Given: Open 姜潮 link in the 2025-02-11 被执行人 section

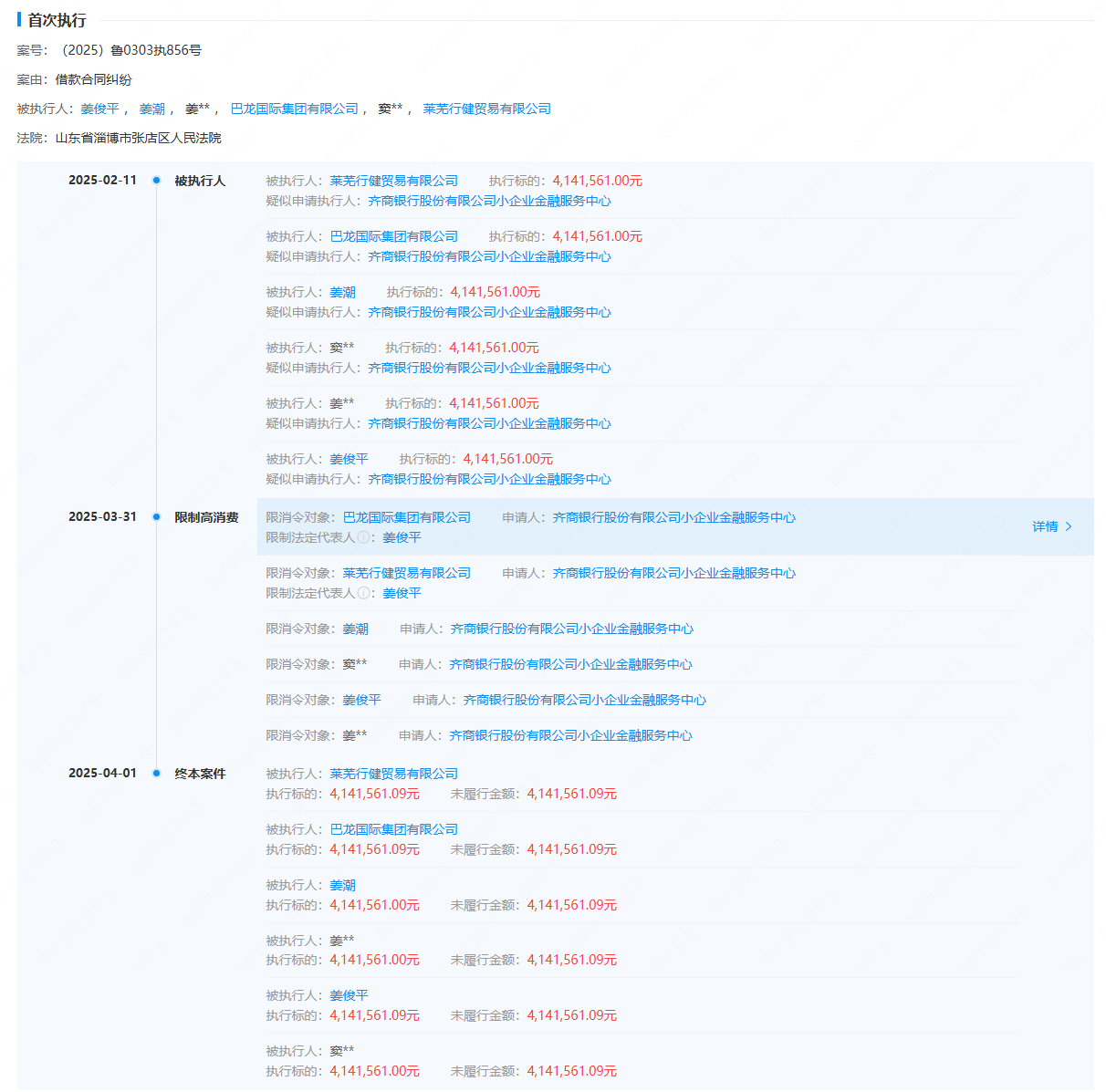Looking at the screenshot, I should click(343, 293).
